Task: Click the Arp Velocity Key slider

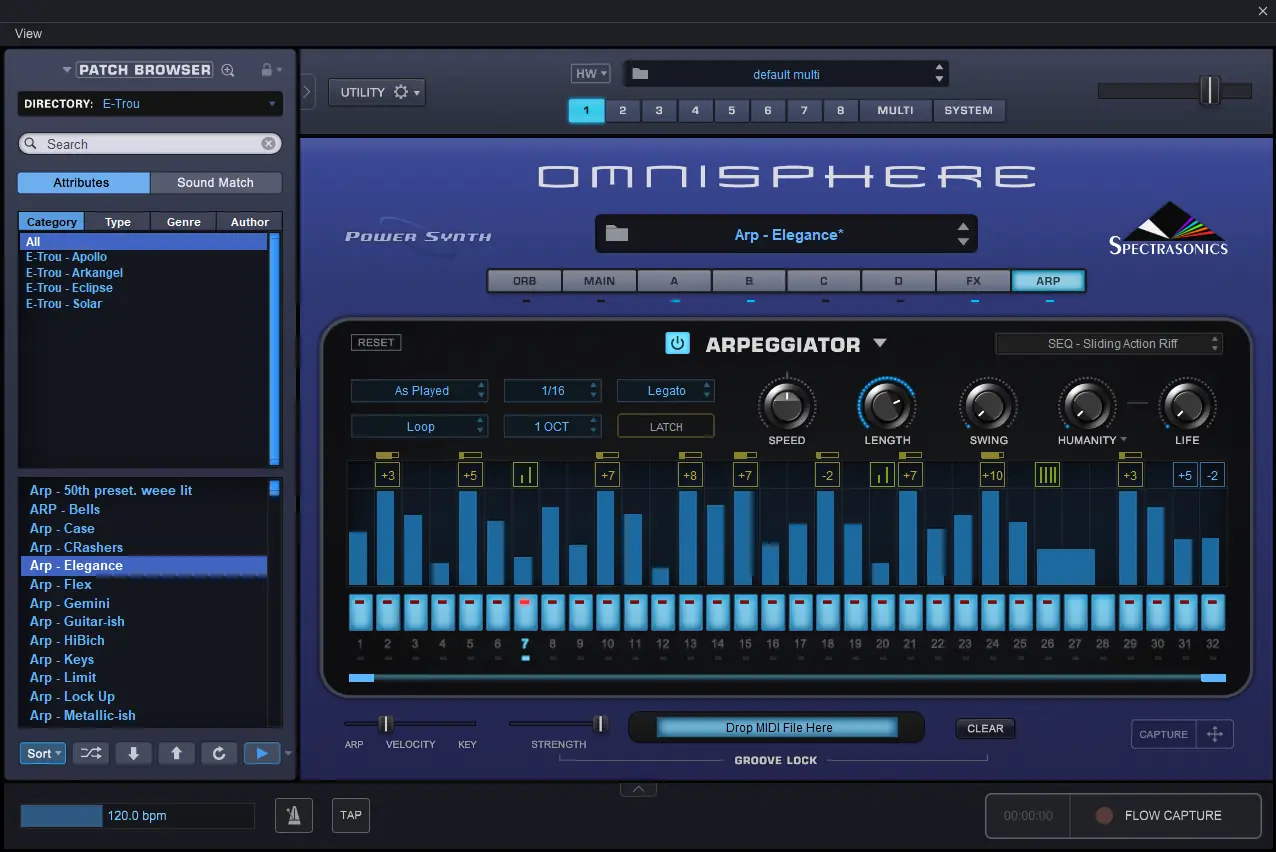Action: coord(410,723)
